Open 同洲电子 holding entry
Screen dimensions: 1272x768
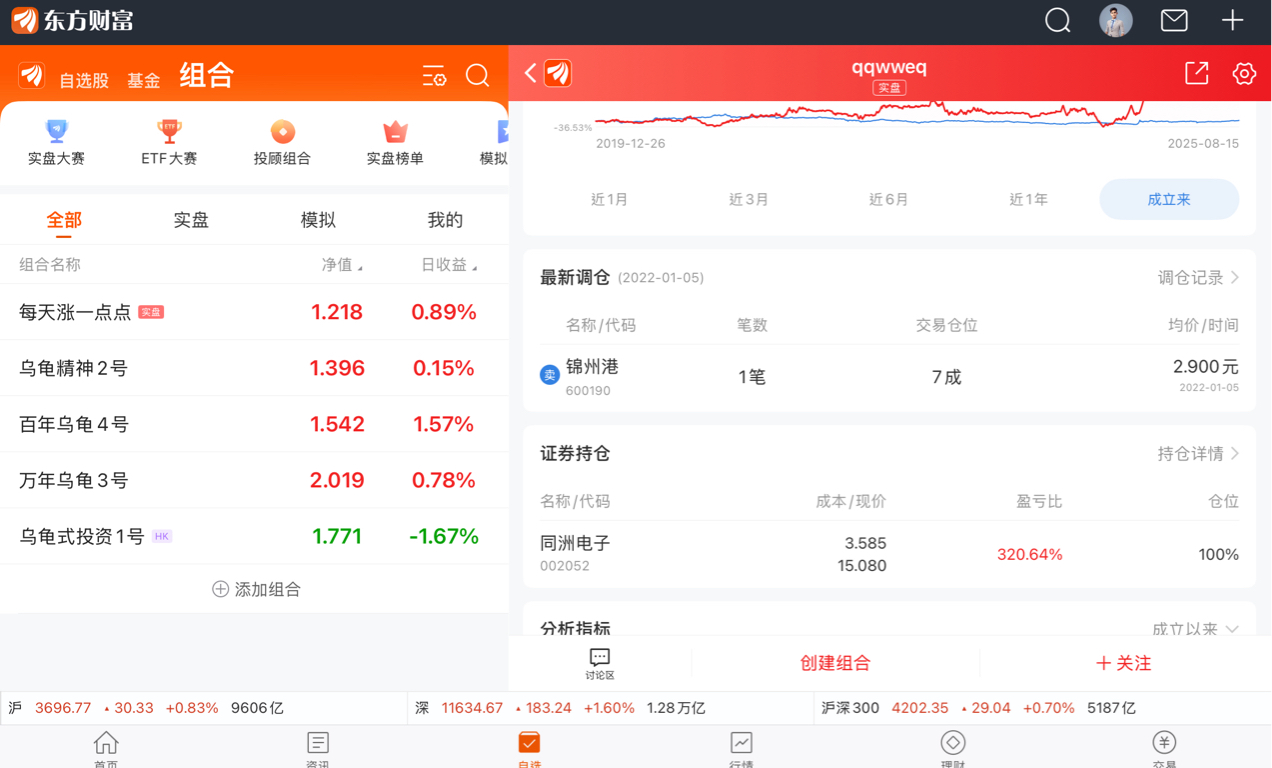(889, 554)
